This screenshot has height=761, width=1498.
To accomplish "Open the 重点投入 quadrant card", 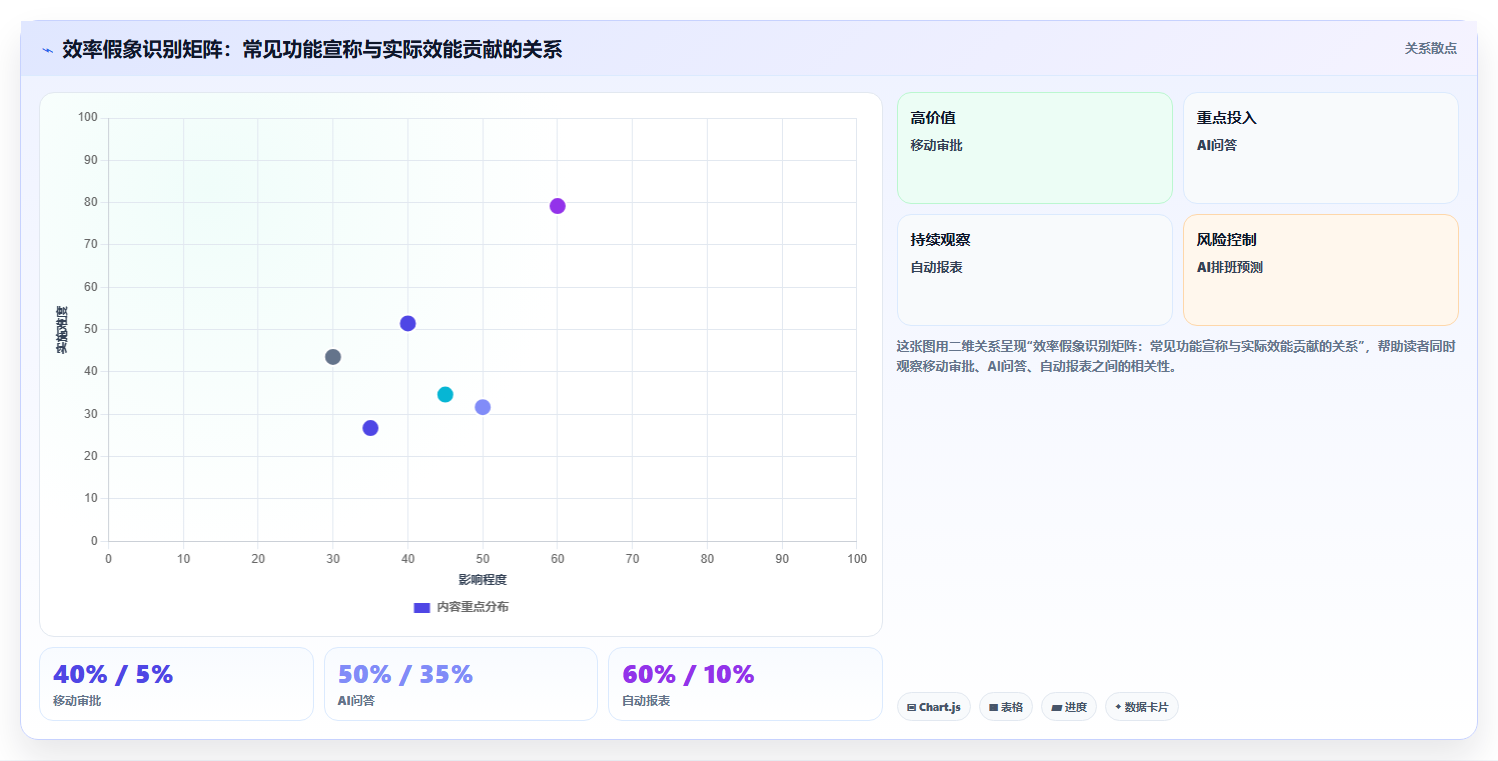I will tap(1321, 148).
